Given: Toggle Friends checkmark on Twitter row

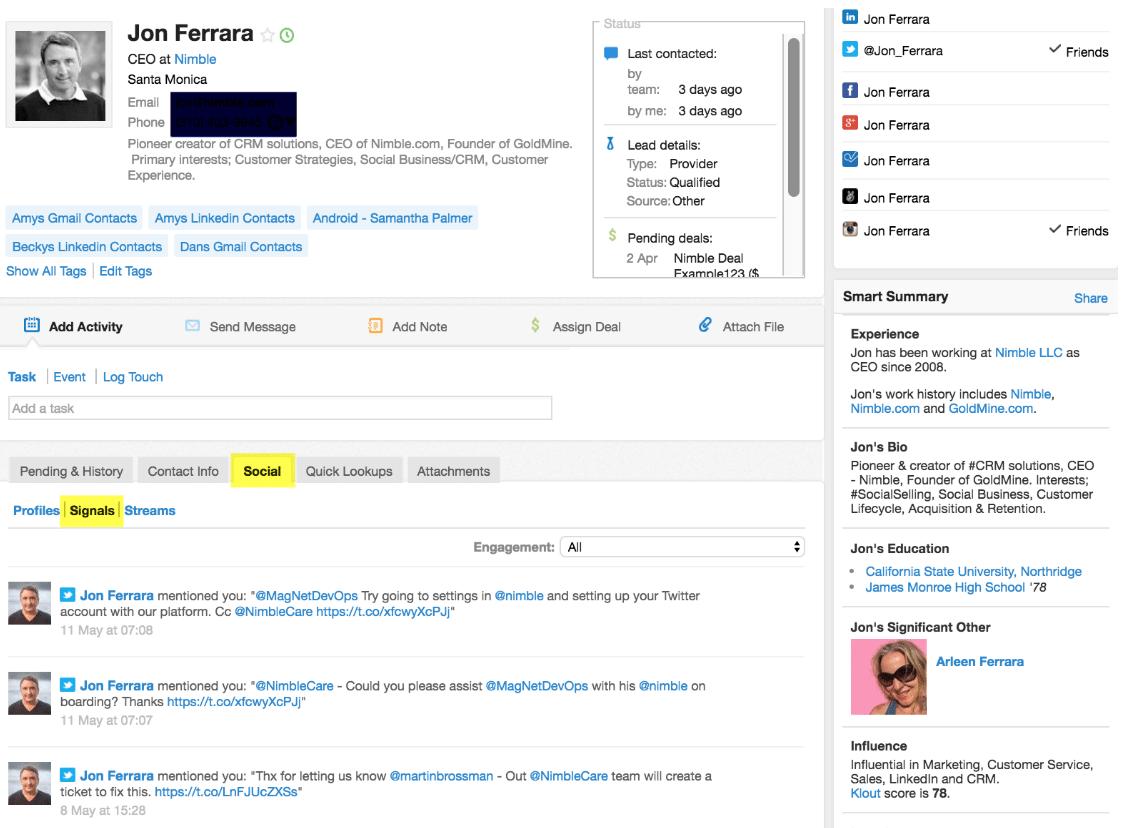Looking at the screenshot, I should click(x=1054, y=50).
